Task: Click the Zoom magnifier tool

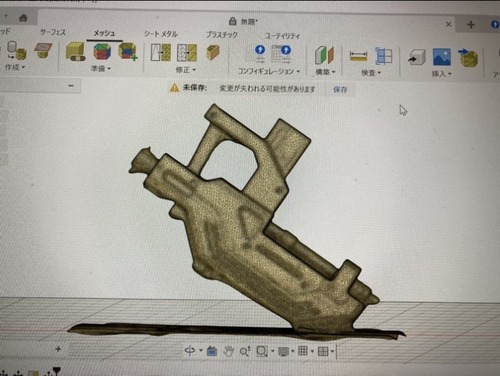Action: pyautogui.click(x=245, y=351)
